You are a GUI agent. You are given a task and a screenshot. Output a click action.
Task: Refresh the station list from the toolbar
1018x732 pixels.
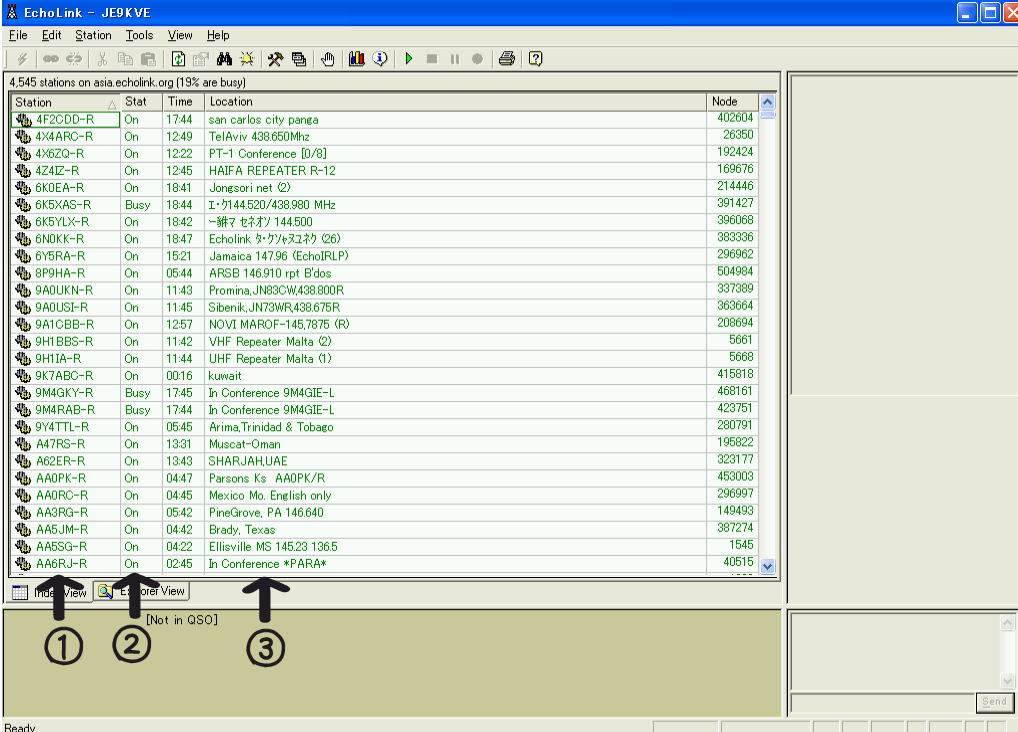pos(178,59)
